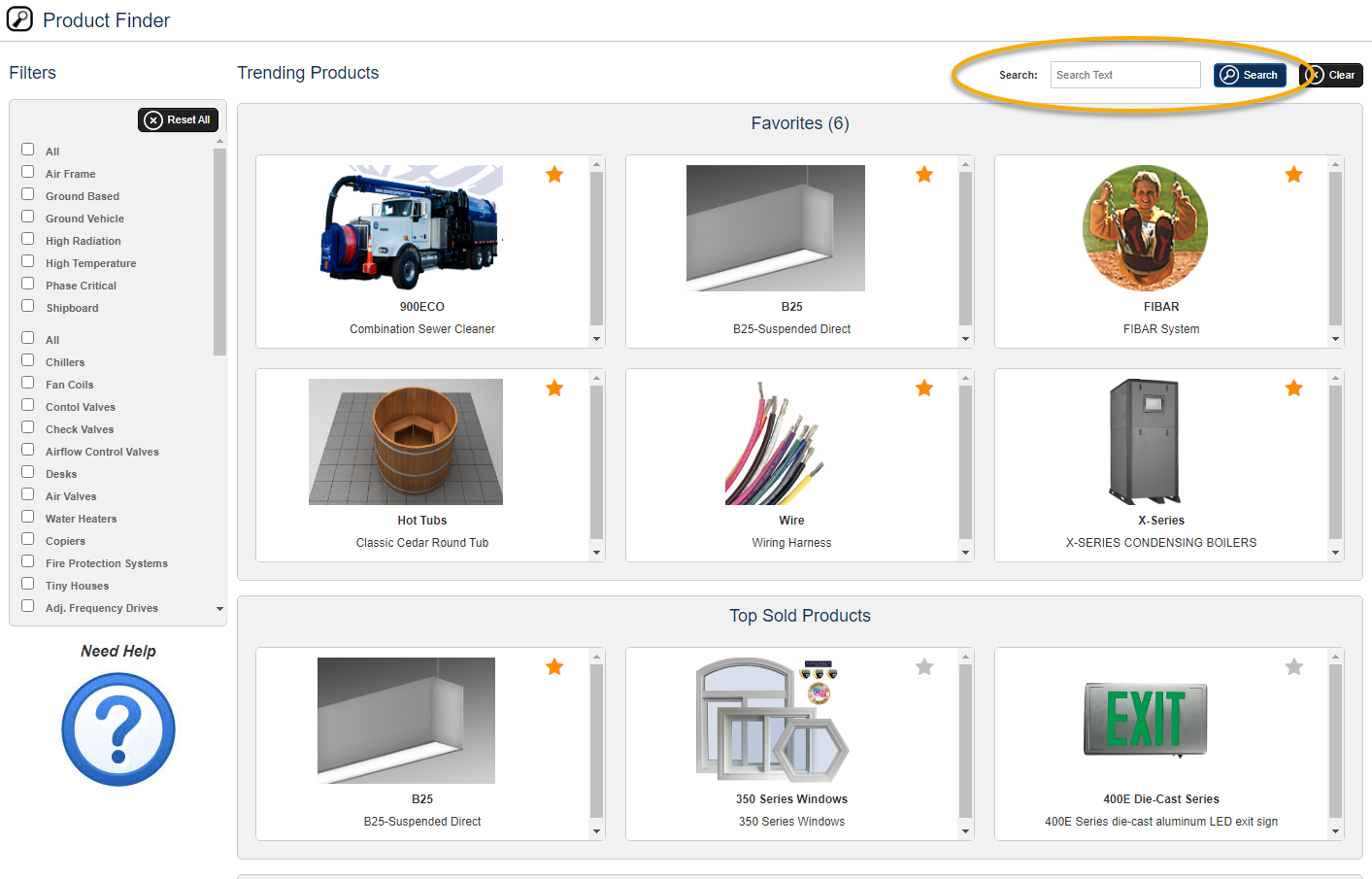
Task: Expand the Hot Tubs card down arrow
Action: (594, 554)
